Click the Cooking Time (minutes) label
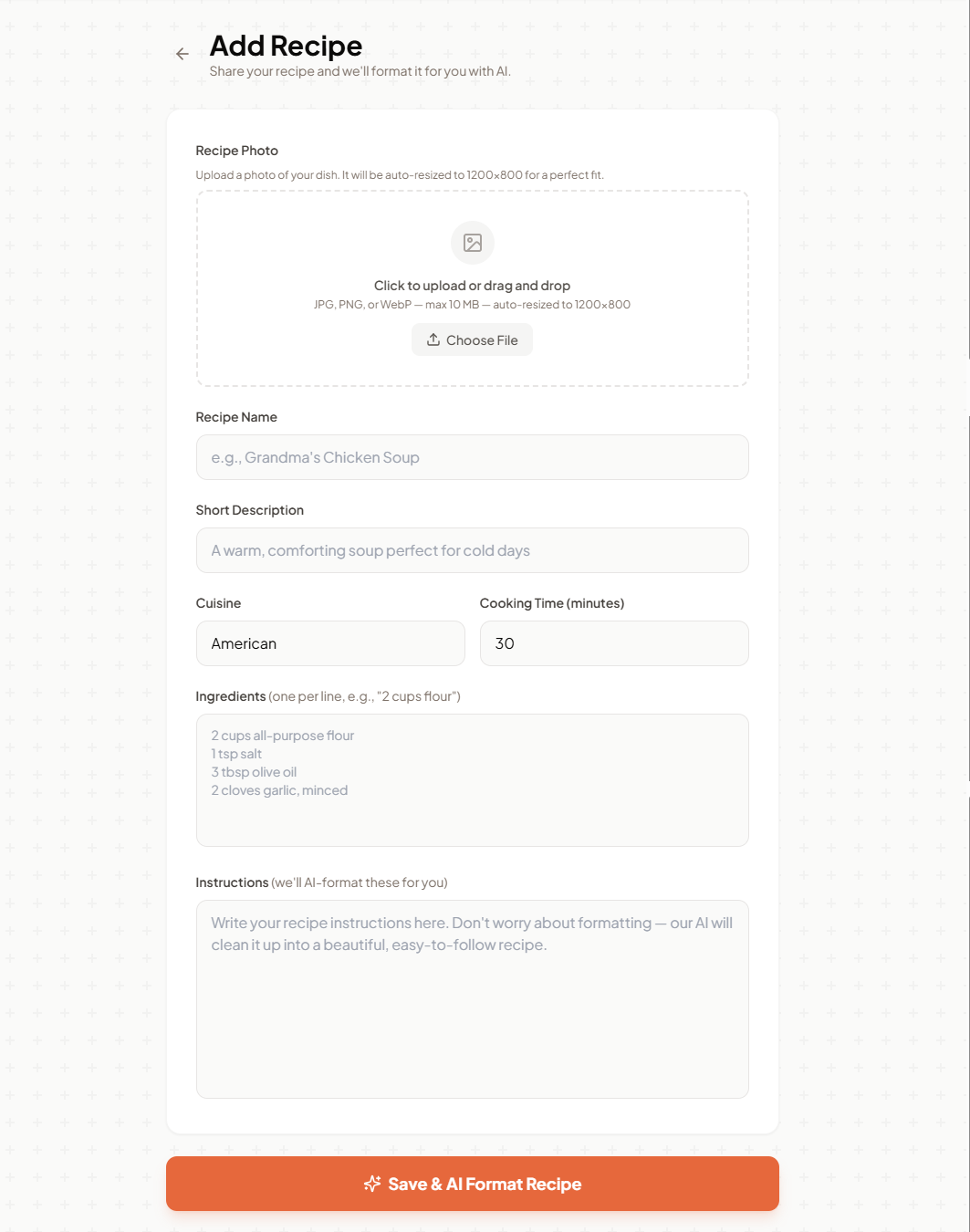 tap(552, 603)
